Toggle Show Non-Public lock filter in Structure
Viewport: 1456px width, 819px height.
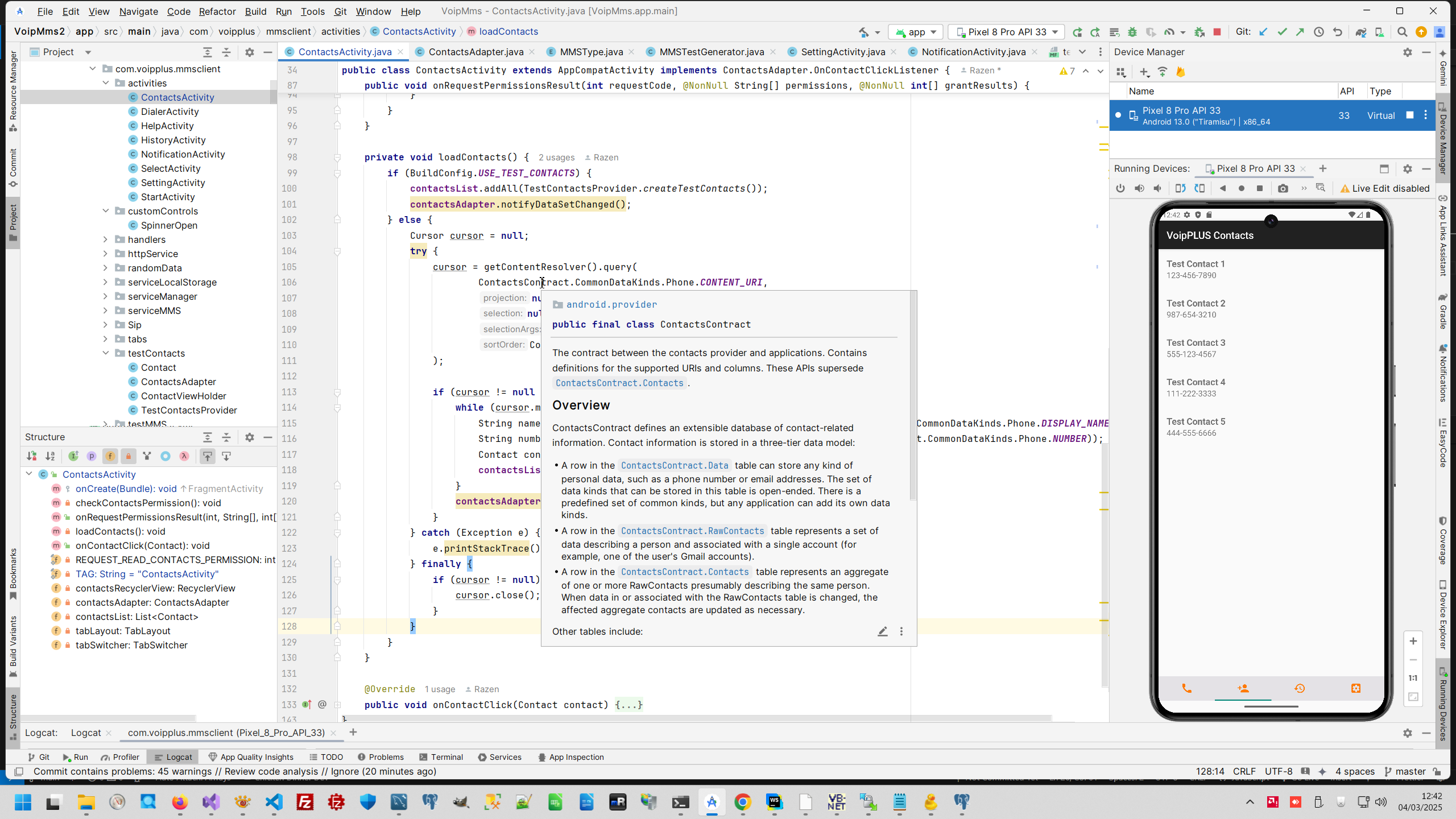point(129,456)
